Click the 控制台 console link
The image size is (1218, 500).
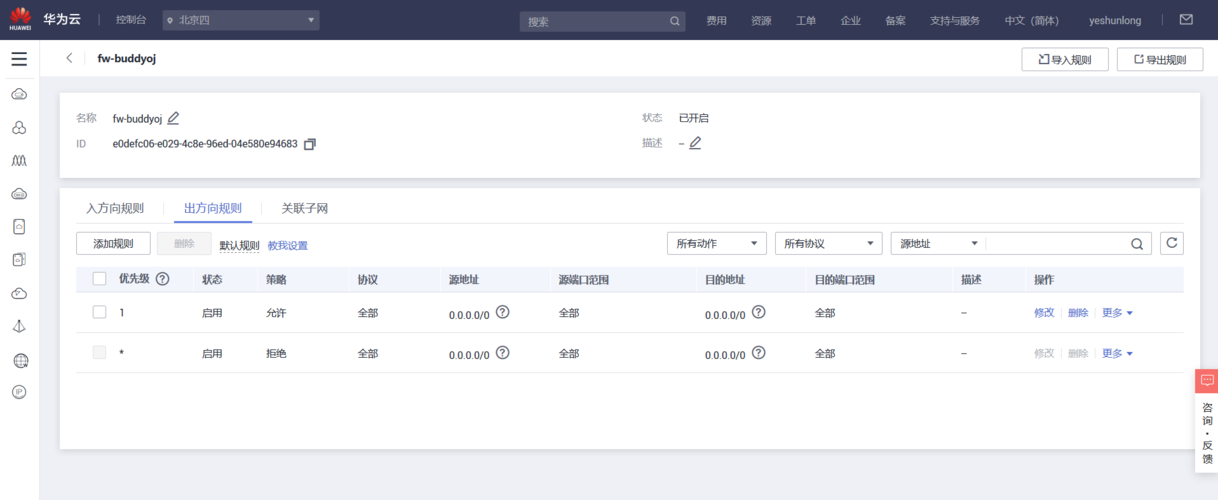click(x=132, y=20)
